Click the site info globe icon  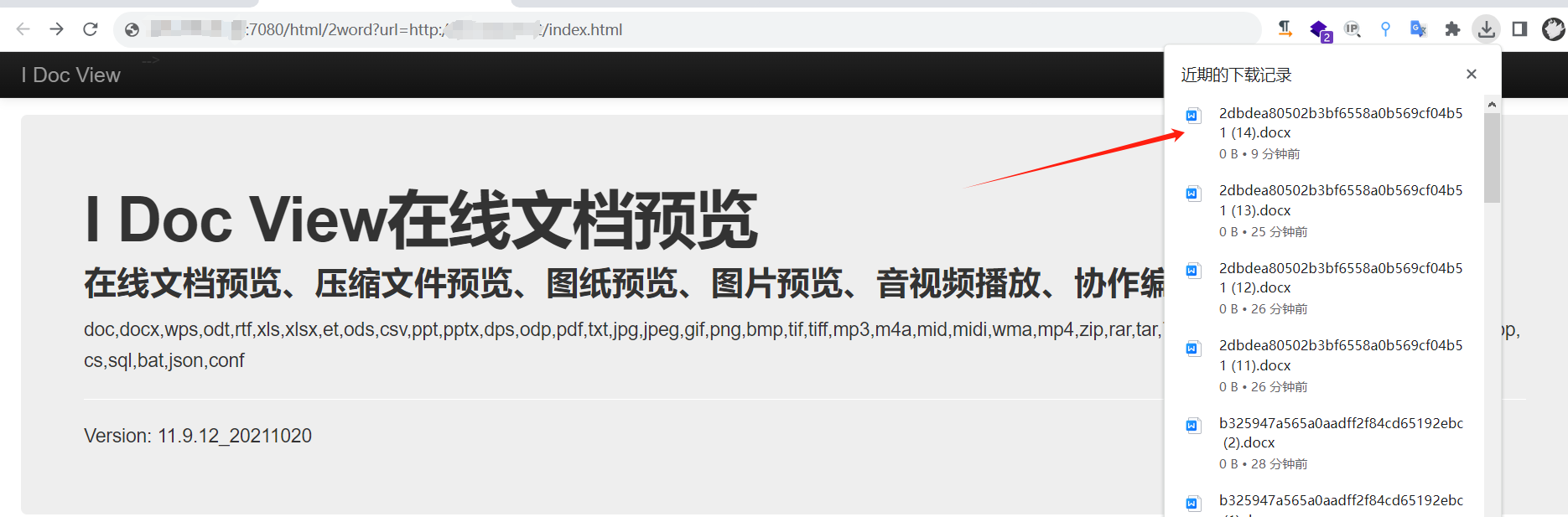132,30
